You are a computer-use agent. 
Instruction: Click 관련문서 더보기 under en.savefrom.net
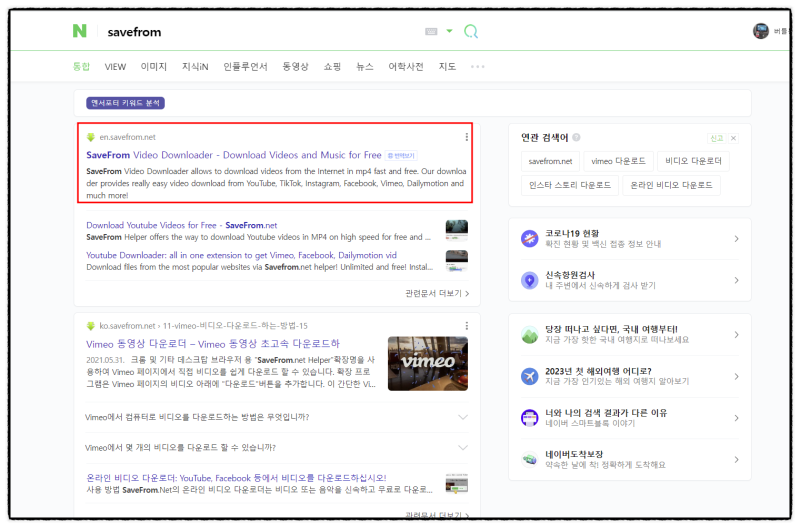point(437,293)
